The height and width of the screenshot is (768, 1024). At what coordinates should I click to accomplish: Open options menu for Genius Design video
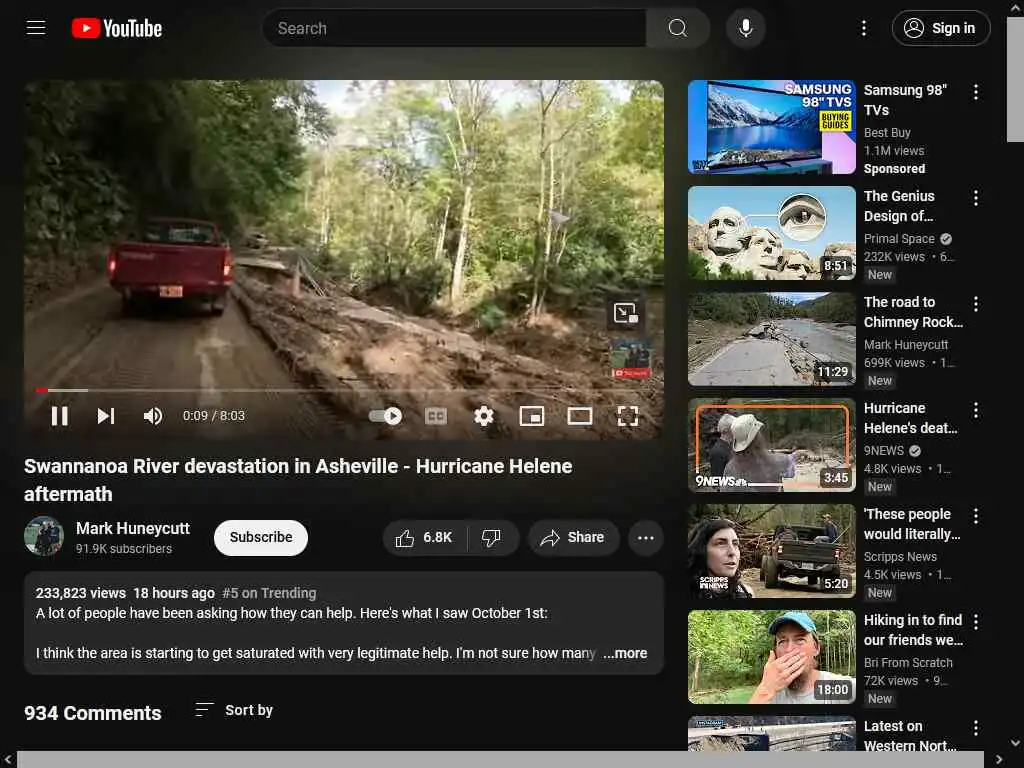(x=976, y=198)
